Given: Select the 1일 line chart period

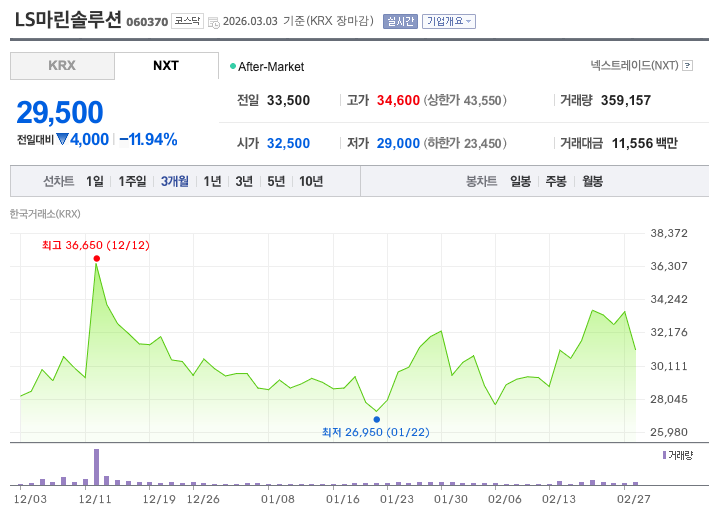Looking at the screenshot, I should (95, 181).
